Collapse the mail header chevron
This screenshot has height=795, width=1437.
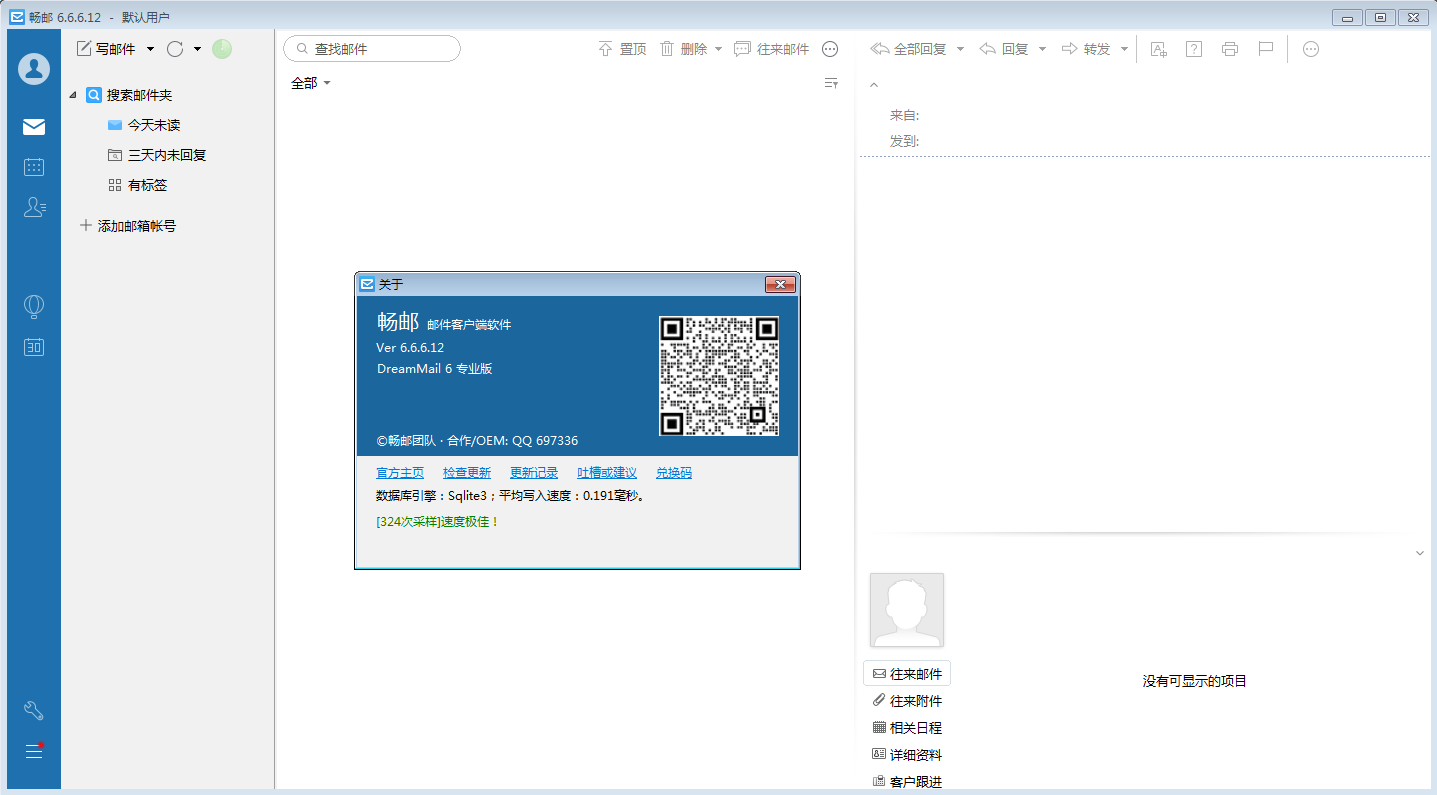pyautogui.click(x=874, y=85)
